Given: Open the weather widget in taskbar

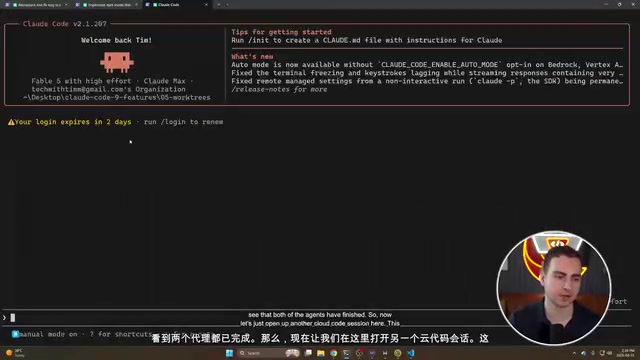Looking at the screenshot, I should pos(15,353).
